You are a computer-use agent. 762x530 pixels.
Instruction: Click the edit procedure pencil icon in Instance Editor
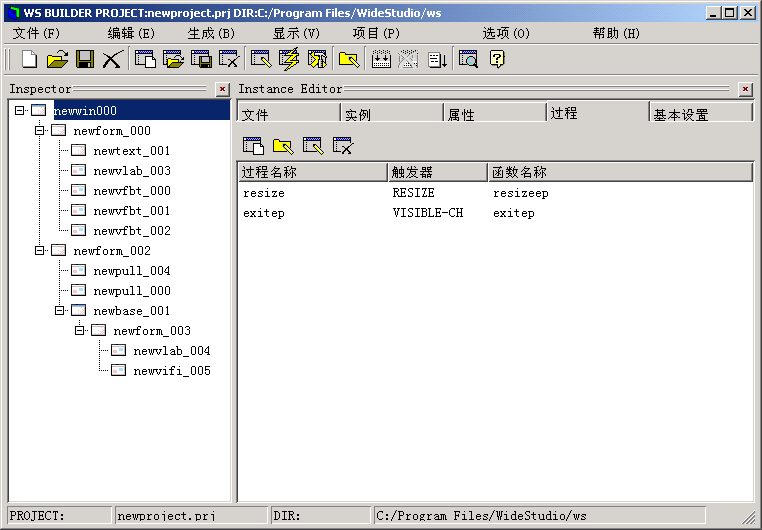point(313,145)
